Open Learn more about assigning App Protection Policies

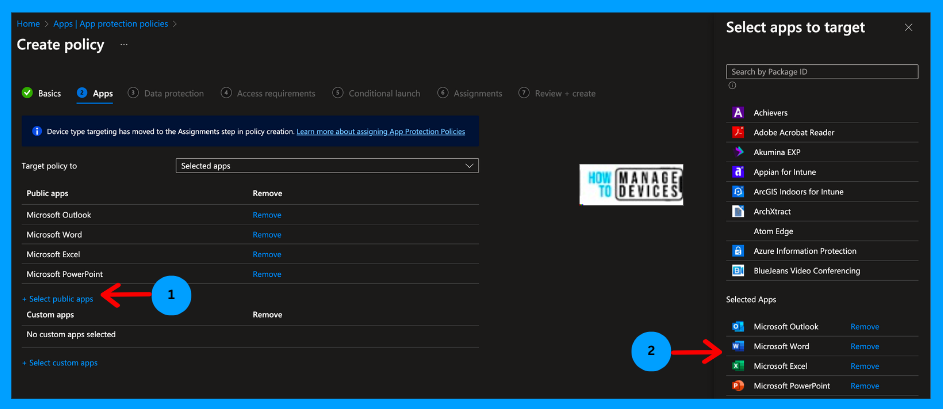(381, 131)
